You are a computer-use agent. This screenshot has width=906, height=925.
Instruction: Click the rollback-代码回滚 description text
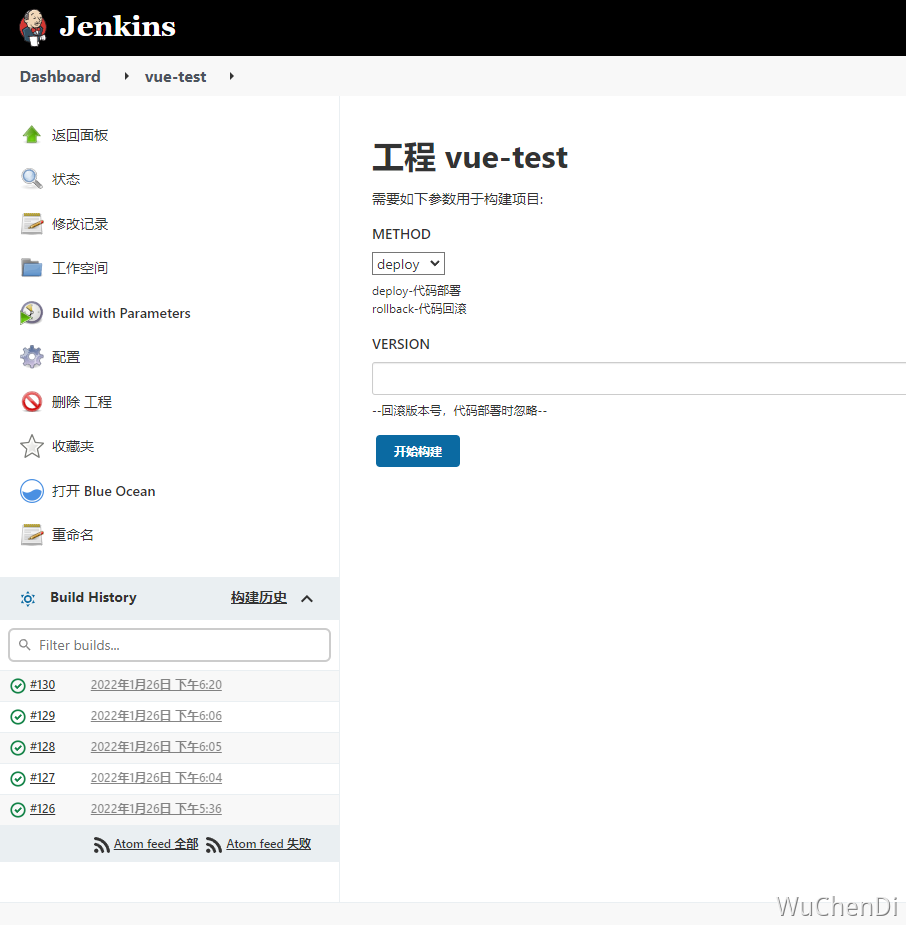point(419,309)
